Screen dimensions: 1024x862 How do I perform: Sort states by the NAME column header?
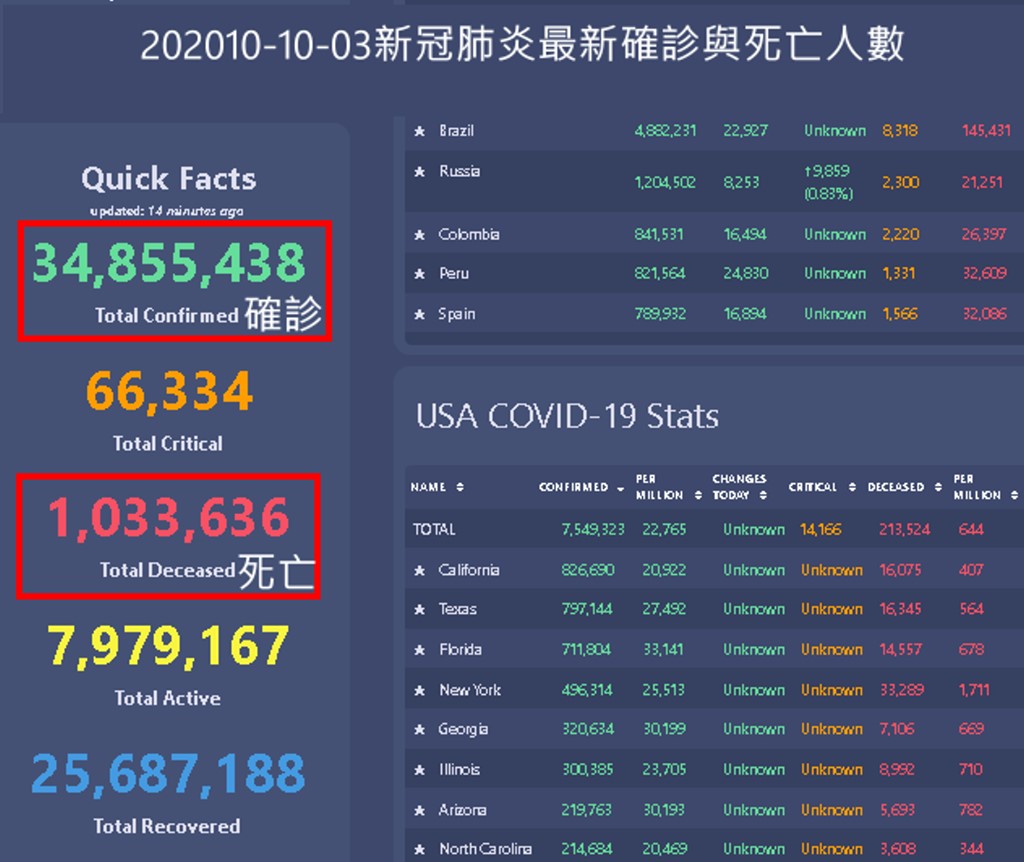coord(437,487)
